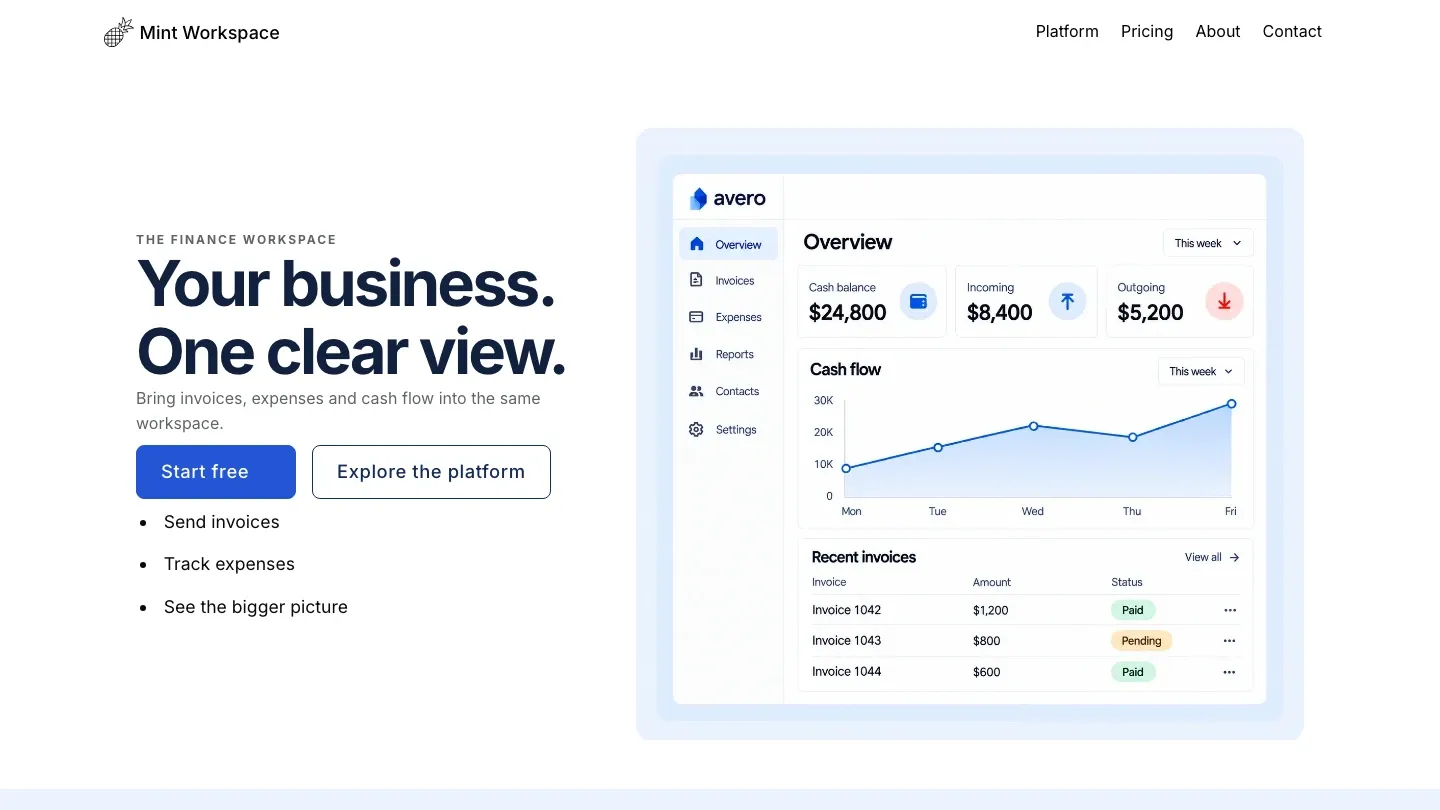Select Contact in the top navigation
Screen dimensions: 1440x810
pyautogui.click(x=1292, y=31)
